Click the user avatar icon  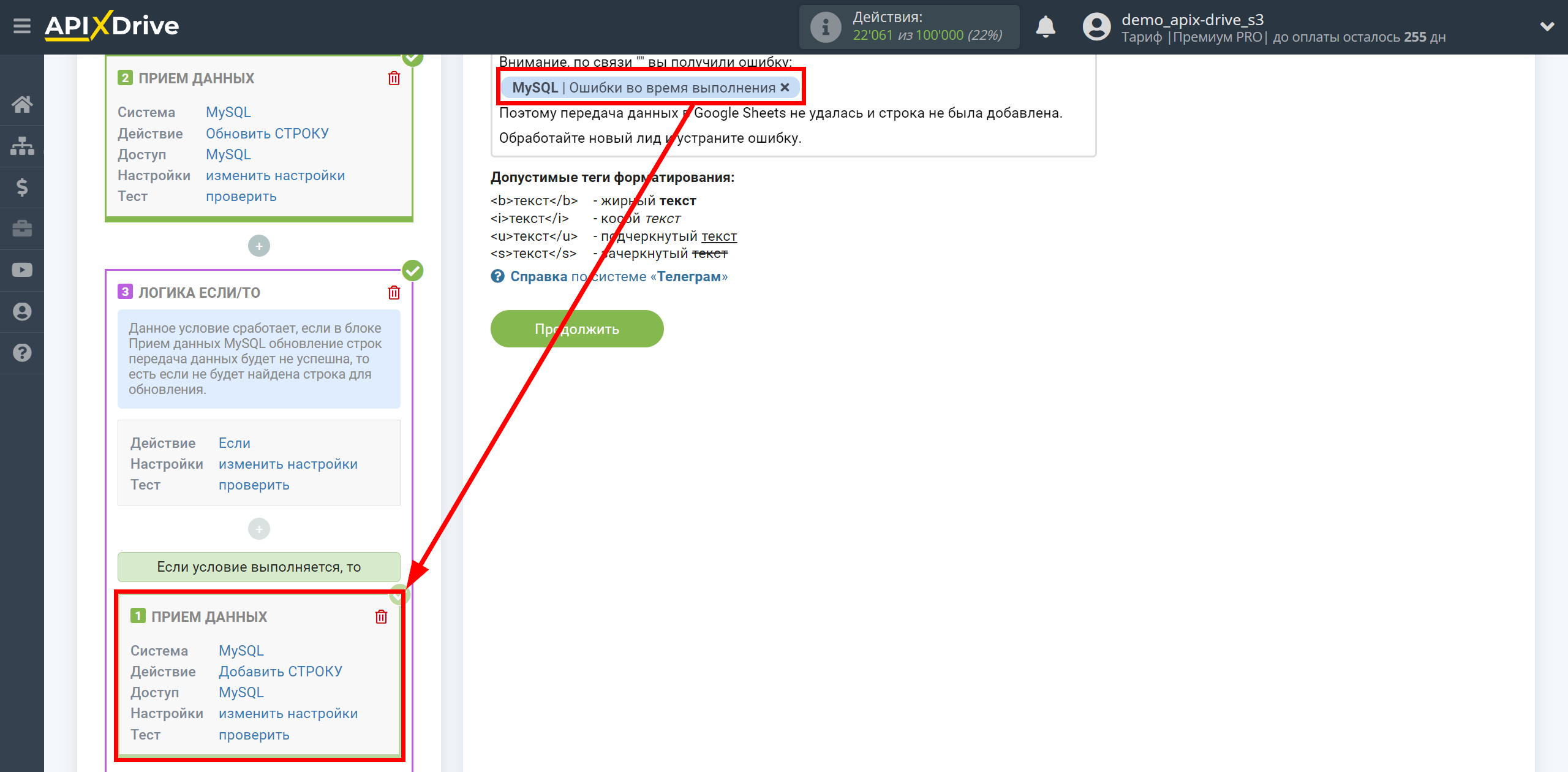(1096, 27)
